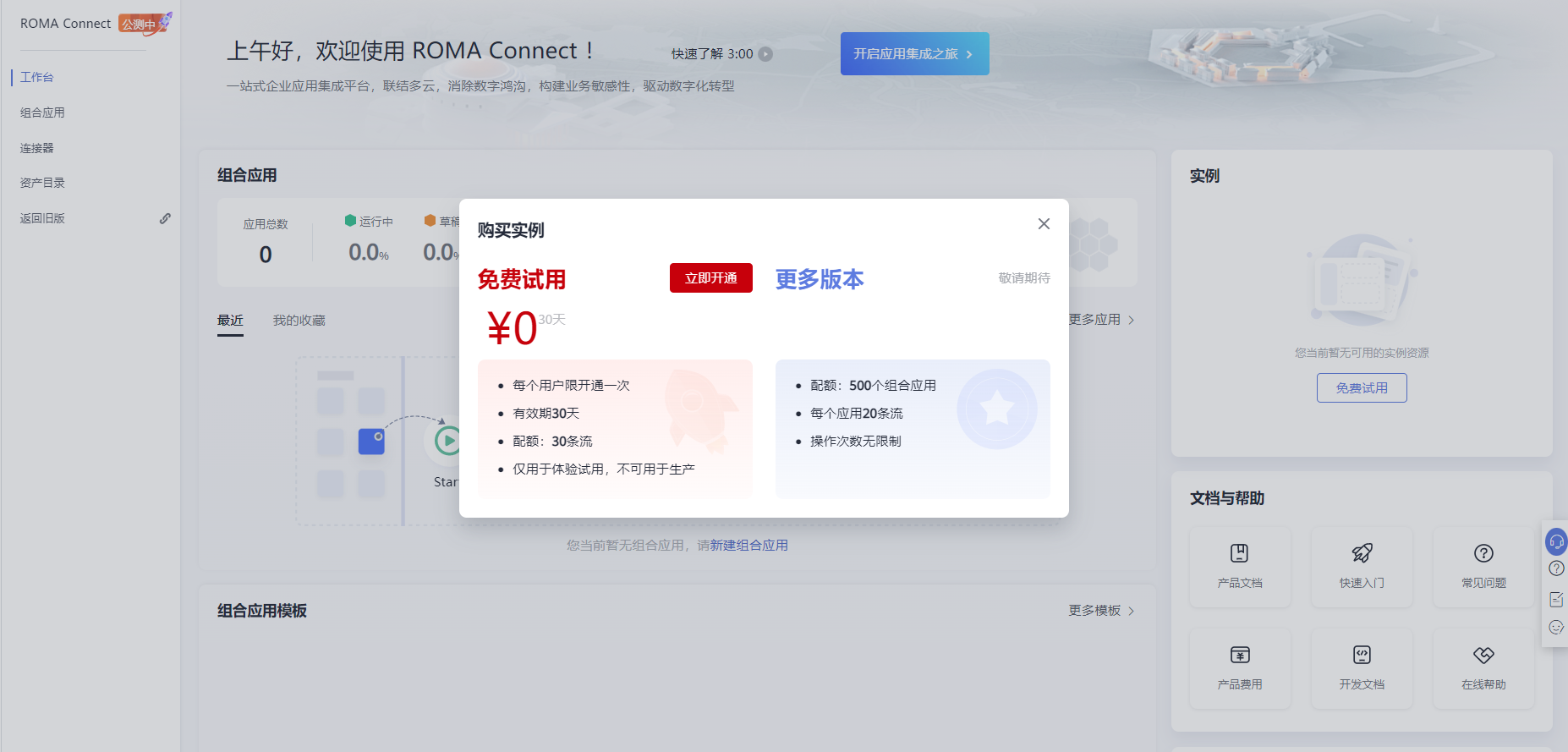Open 工作台 in the sidebar
Viewport: 1568px width, 752px height.
point(37,77)
